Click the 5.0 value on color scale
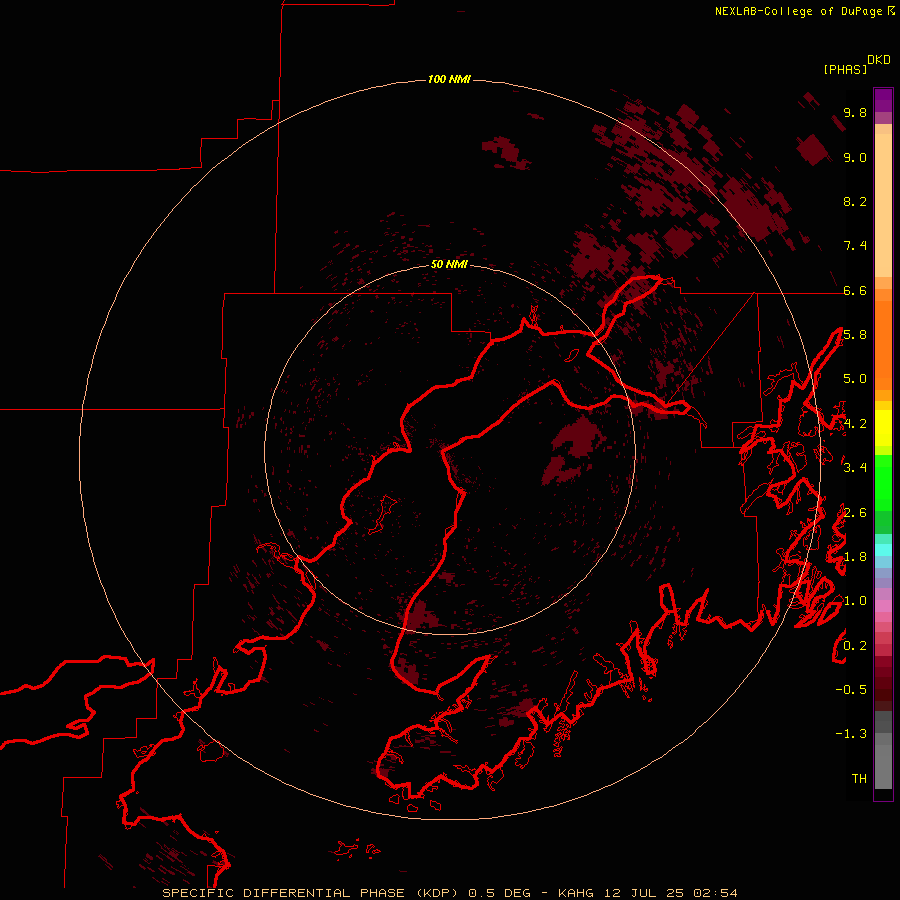Image resolution: width=900 pixels, height=900 pixels. (855, 379)
